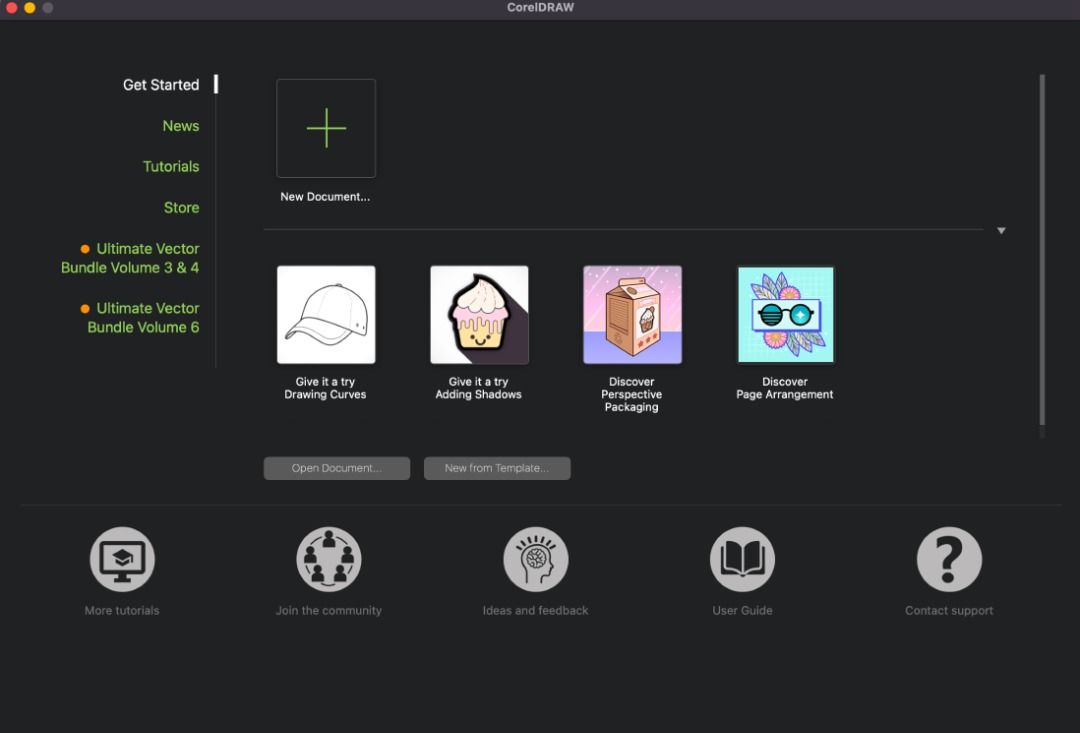The image size is (1080, 733).
Task: Click the Contact support question mark icon
Action: pos(949,560)
